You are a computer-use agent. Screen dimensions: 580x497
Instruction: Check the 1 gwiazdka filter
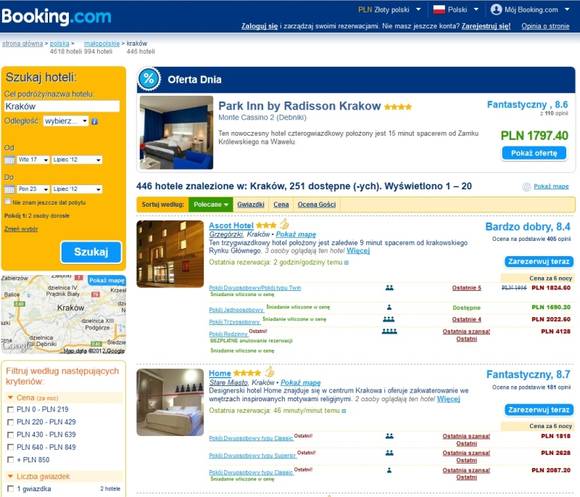click(x=10, y=488)
